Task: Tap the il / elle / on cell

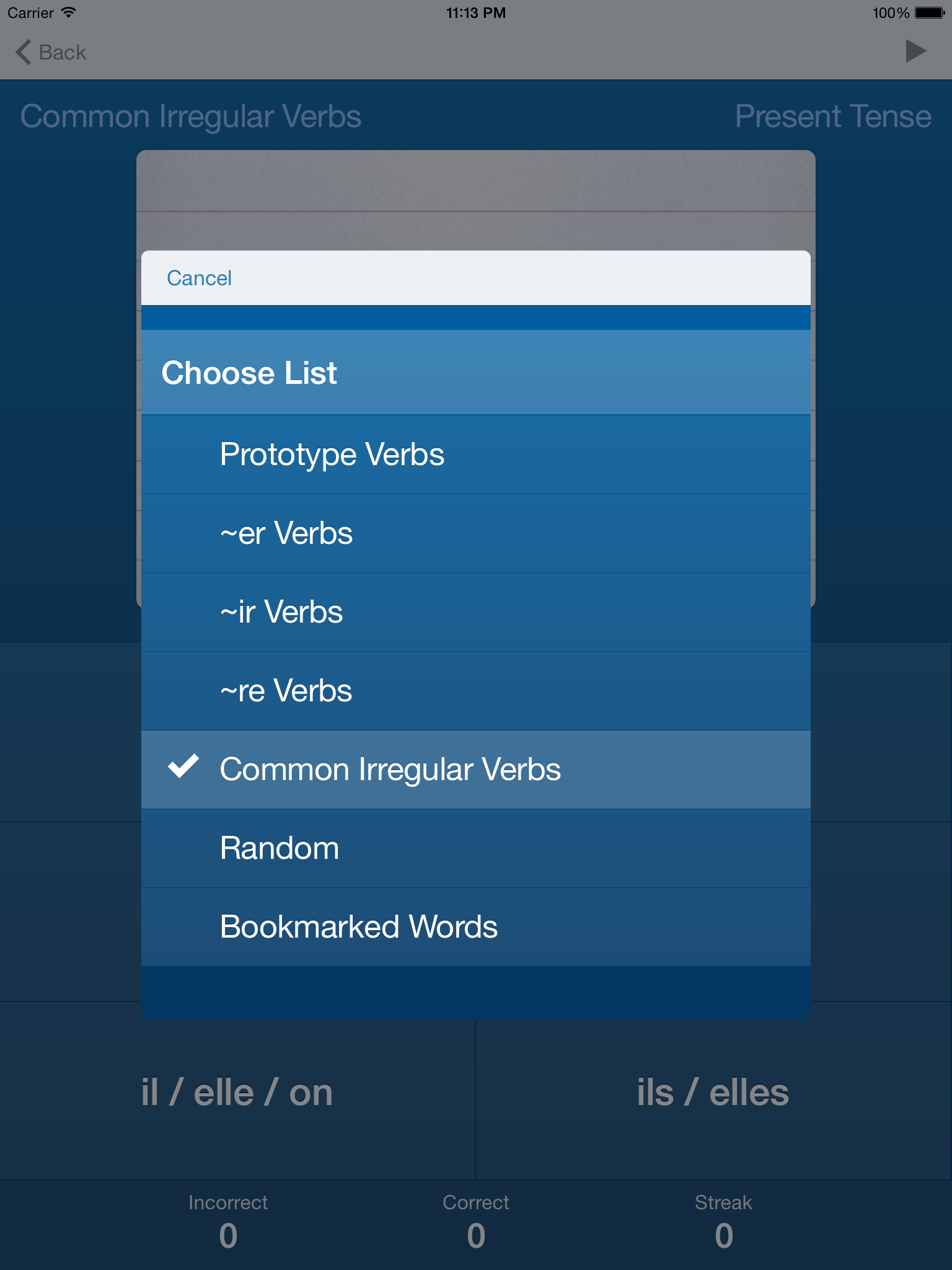Action: click(x=237, y=1093)
